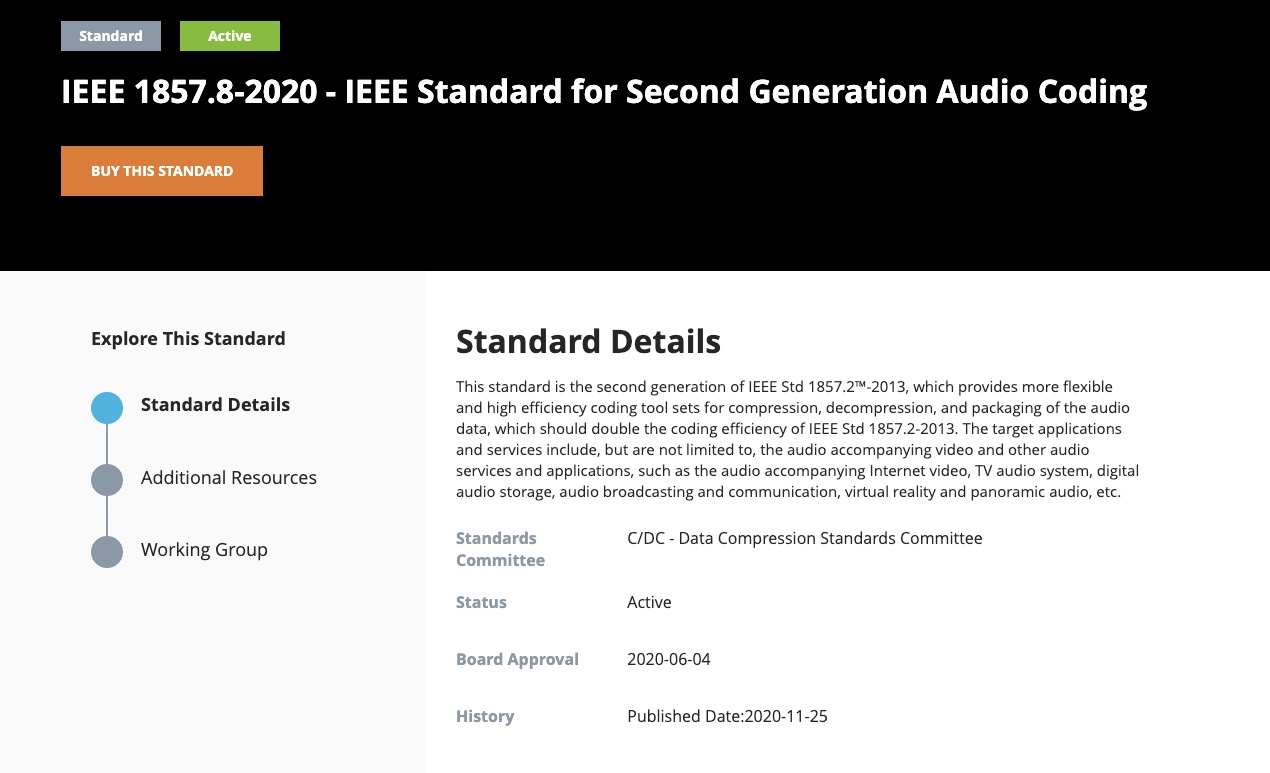The image size is (1270, 773).
Task: Click the History field label
Action: click(x=485, y=716)
